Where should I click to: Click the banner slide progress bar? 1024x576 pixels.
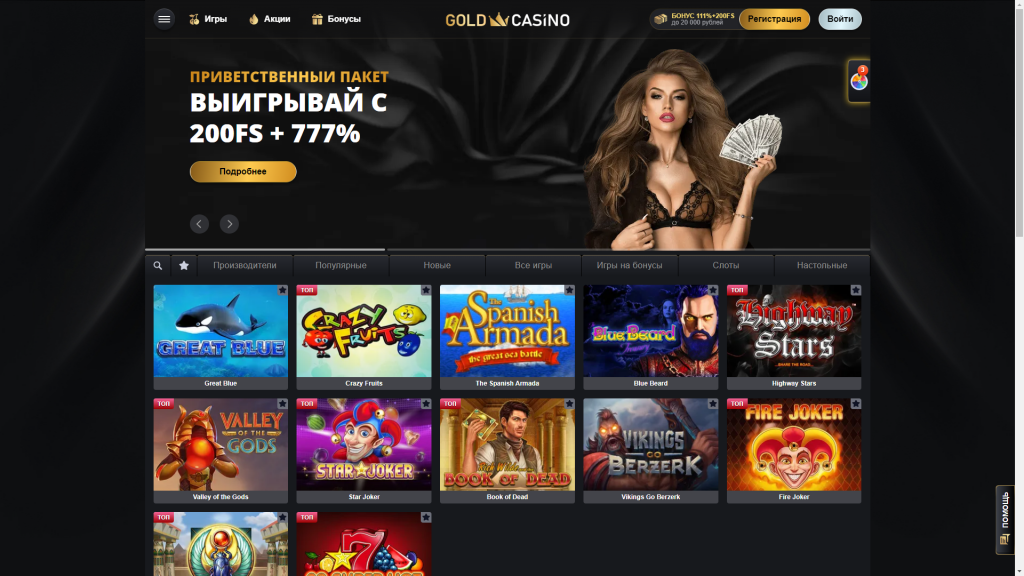tap(507, 249)
